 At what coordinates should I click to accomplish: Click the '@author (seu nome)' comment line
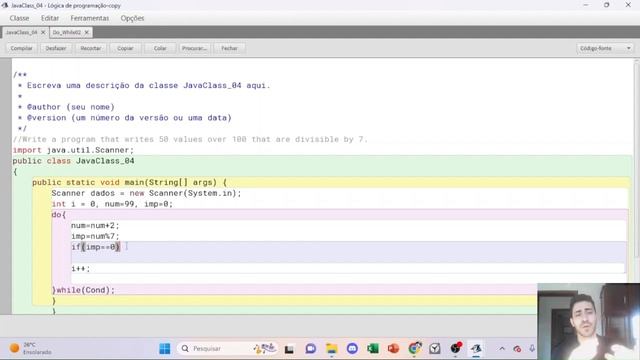(67, 107)
